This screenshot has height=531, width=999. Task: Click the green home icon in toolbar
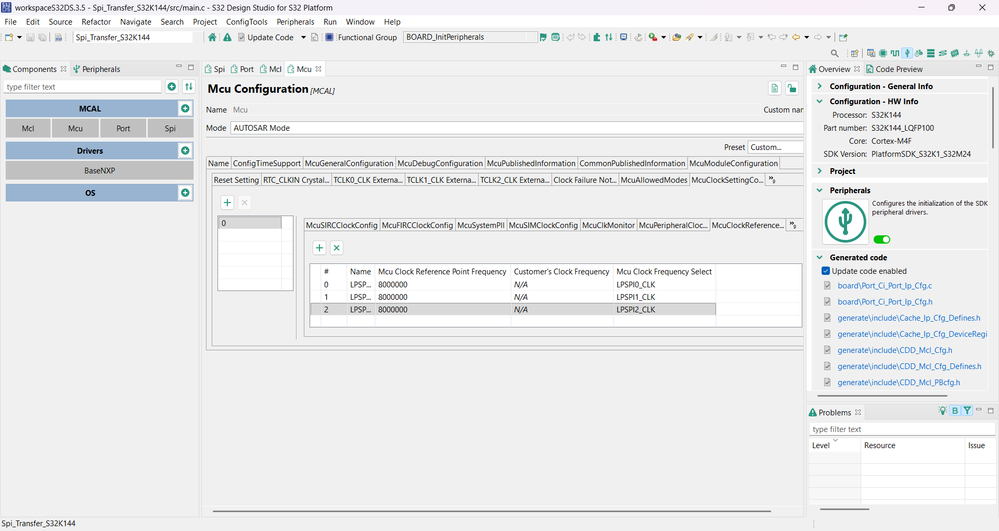pyautogui.click(x=212, y=37)
